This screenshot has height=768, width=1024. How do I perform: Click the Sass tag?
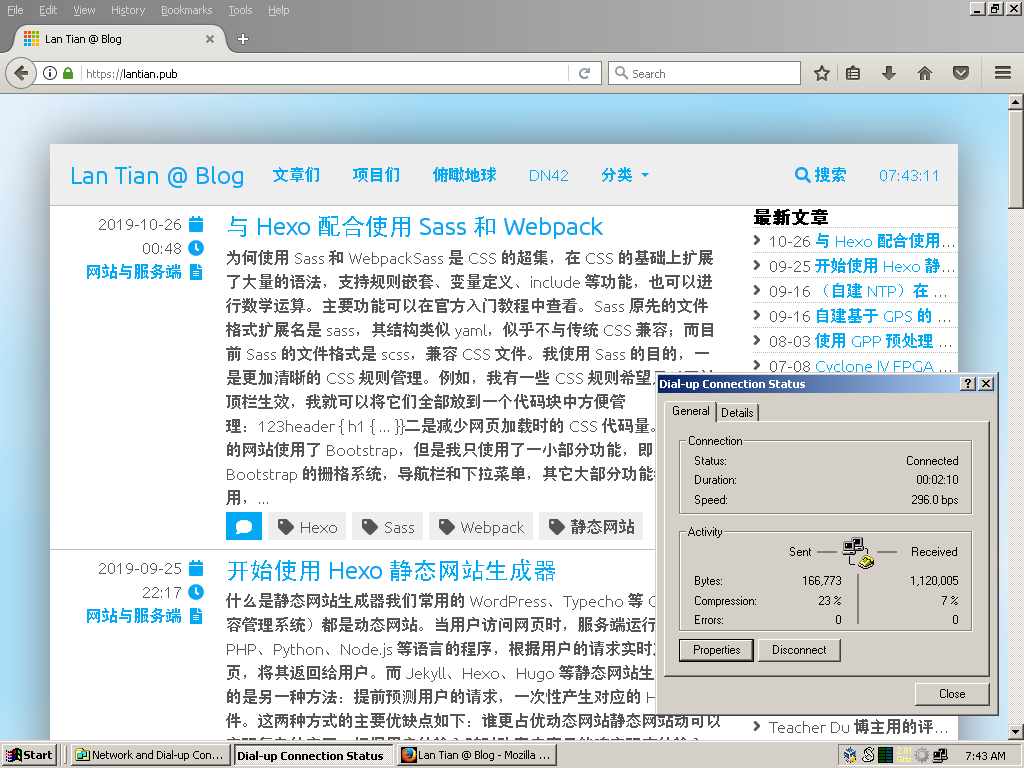(388, 526)
